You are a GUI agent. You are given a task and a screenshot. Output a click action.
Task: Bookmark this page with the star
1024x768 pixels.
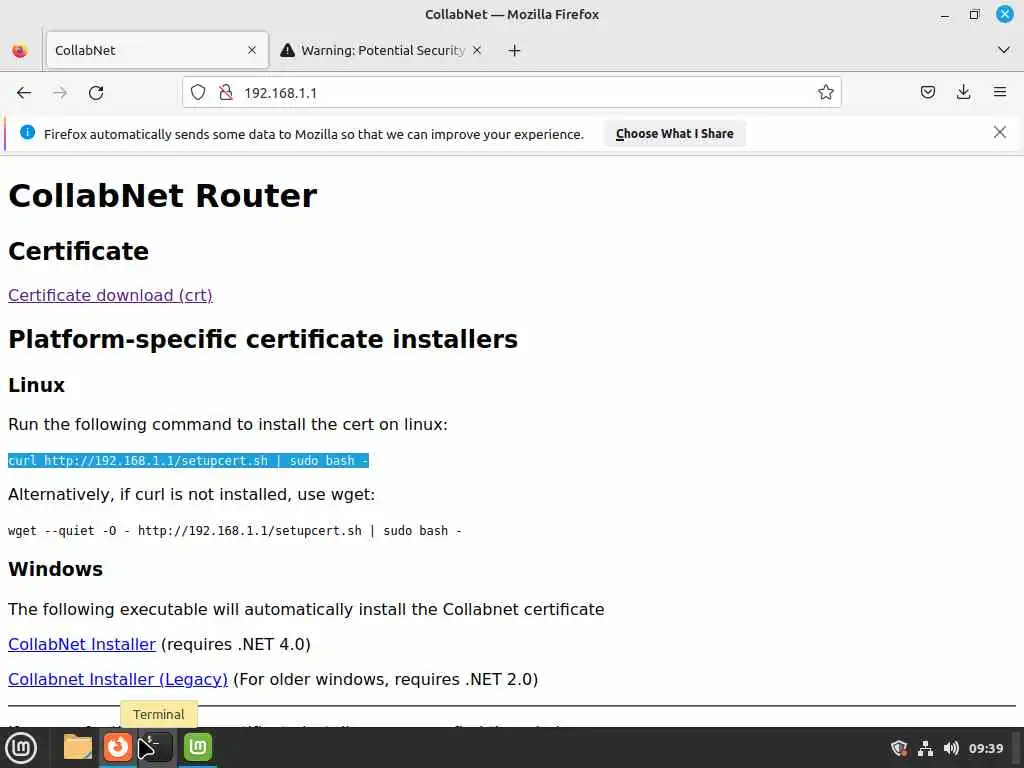tap(825, 93)
